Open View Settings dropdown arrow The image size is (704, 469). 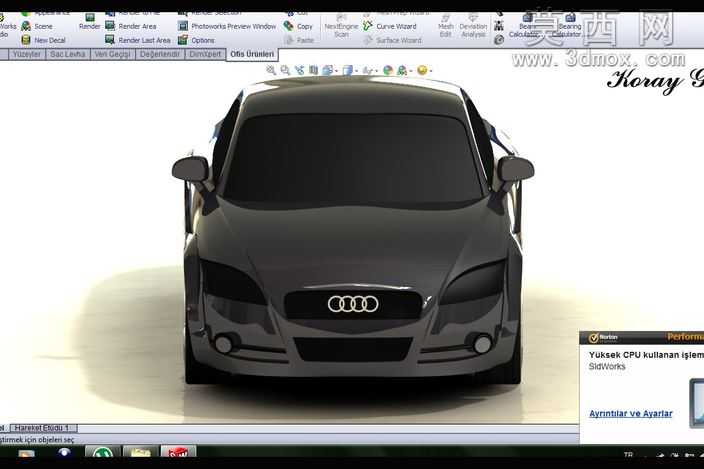431,71
